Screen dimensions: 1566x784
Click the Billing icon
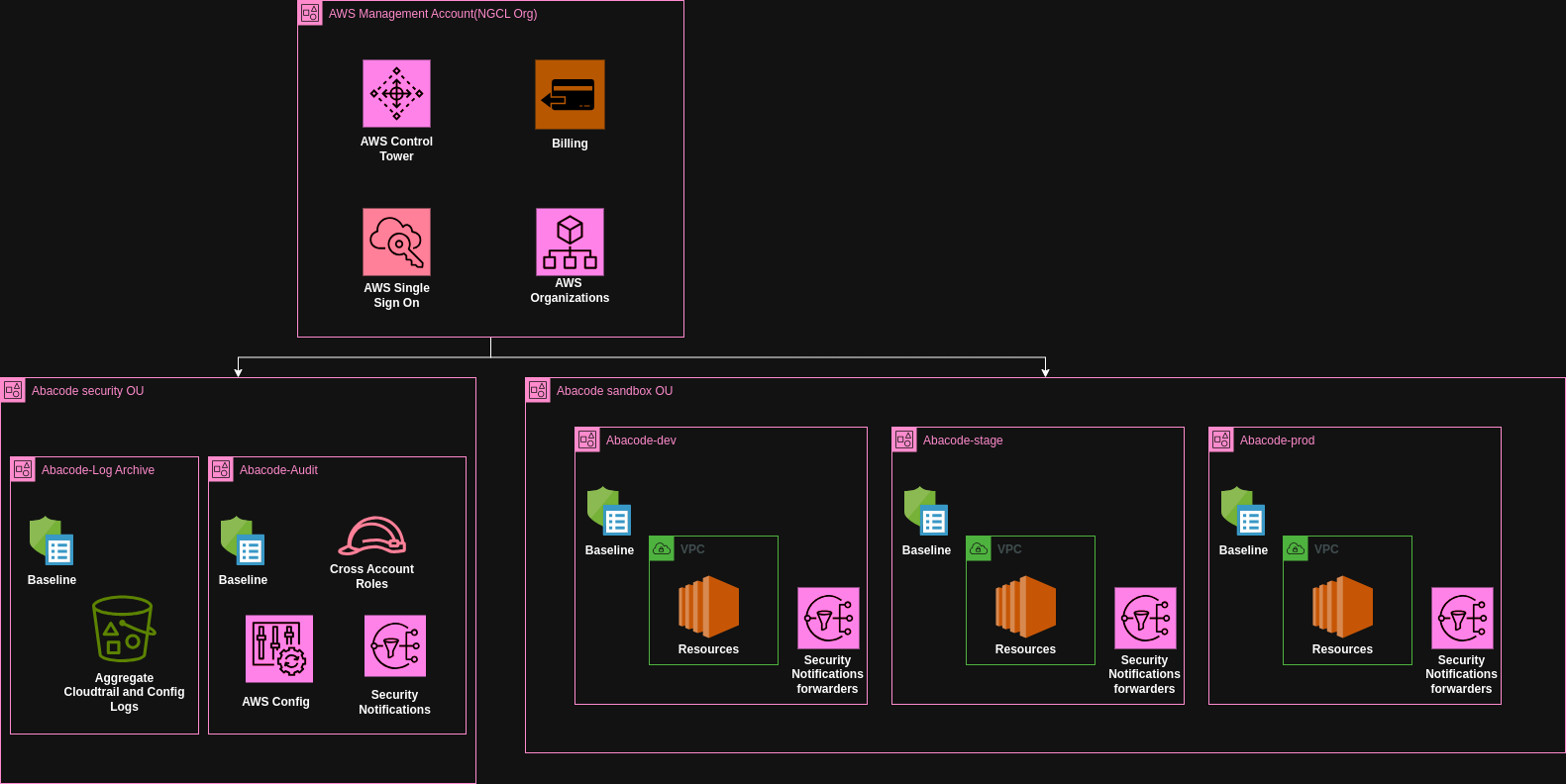coord(570,94)
